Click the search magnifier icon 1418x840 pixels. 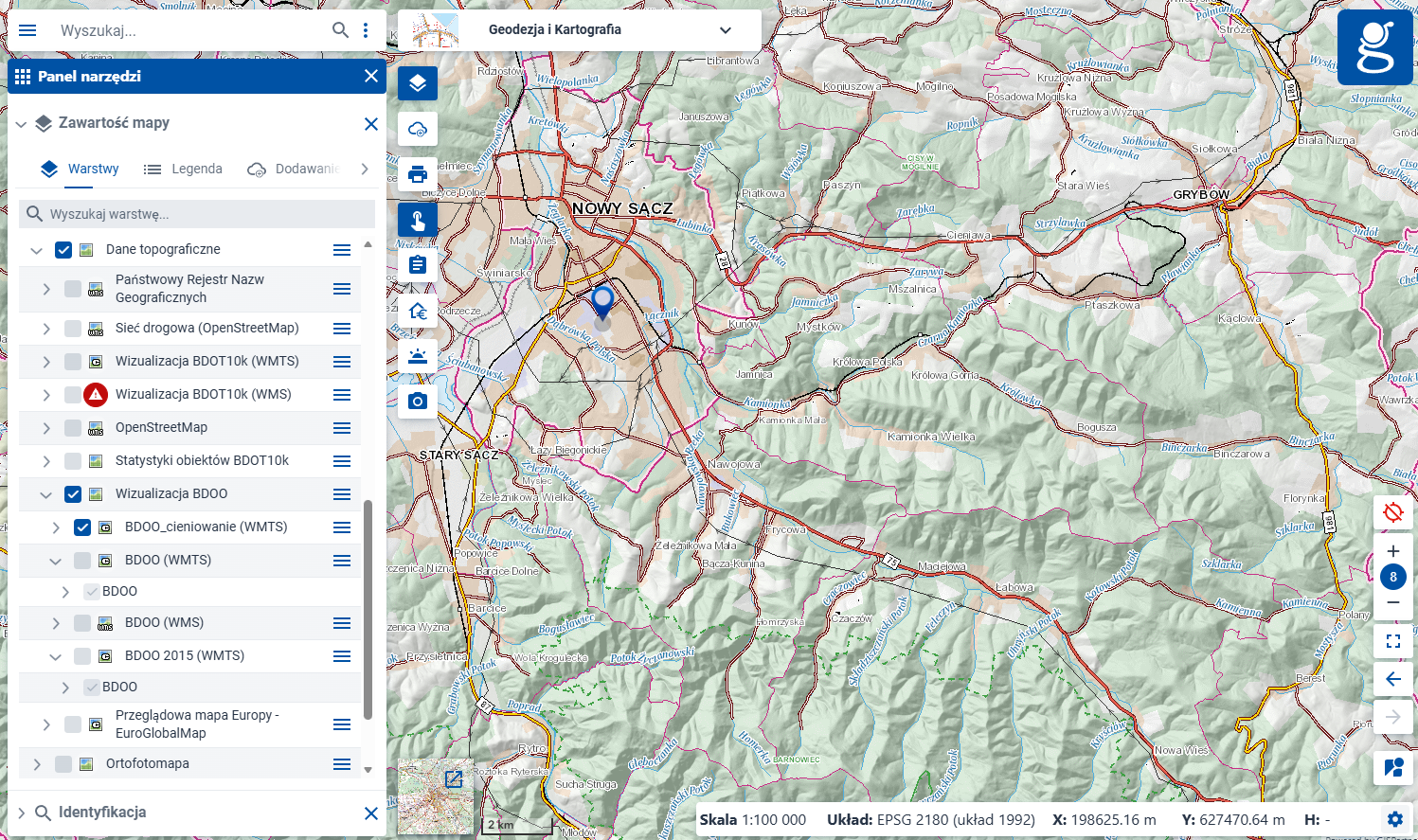tap(340, 30)
